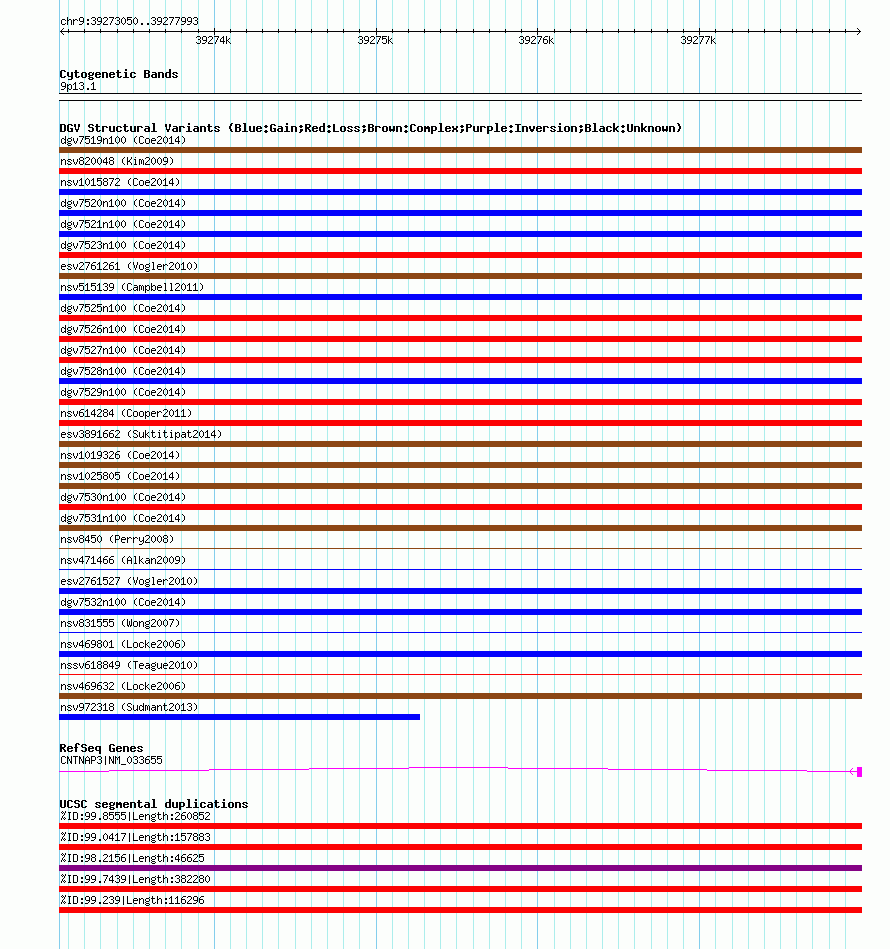Image resolution: width=890 pixels, height=949 pixels.
Task: Open esv2761261 (Vogler2010) variant label
Action: [129, 266]
